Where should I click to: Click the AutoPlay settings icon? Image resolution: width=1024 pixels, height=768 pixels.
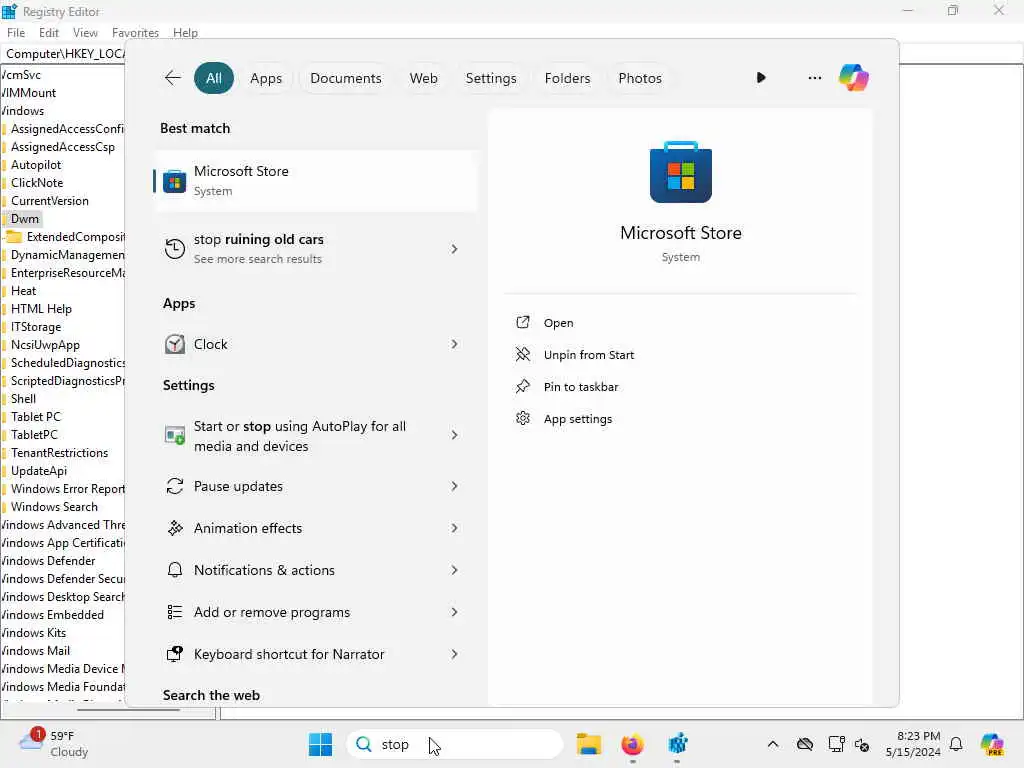174,436
